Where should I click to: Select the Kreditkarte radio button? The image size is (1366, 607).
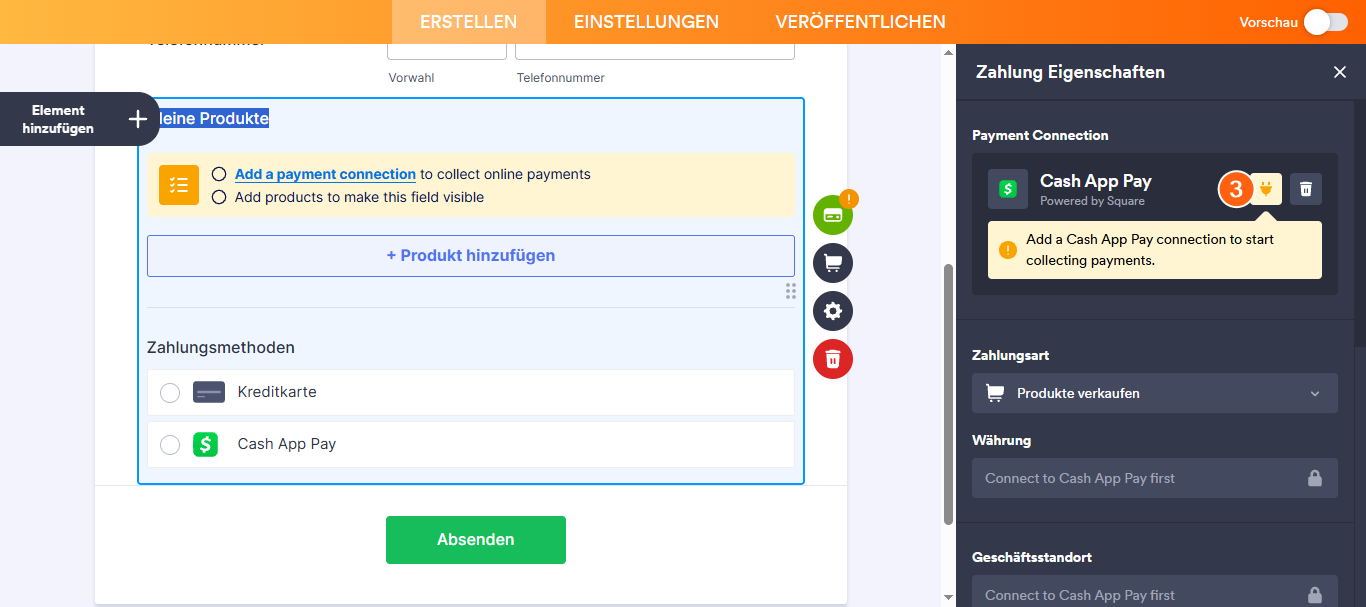[170, 392]
